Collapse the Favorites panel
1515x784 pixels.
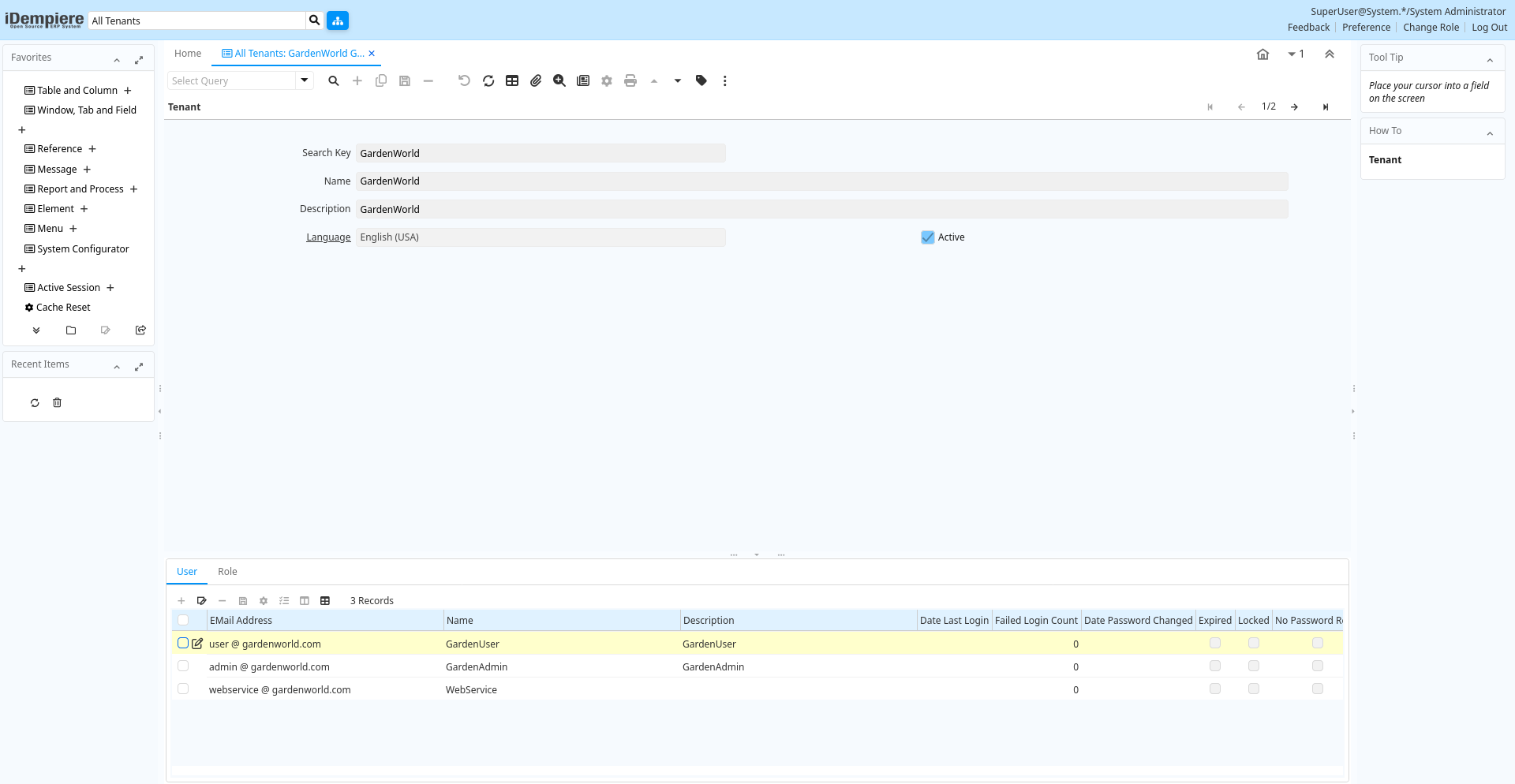tap(117, 60)
